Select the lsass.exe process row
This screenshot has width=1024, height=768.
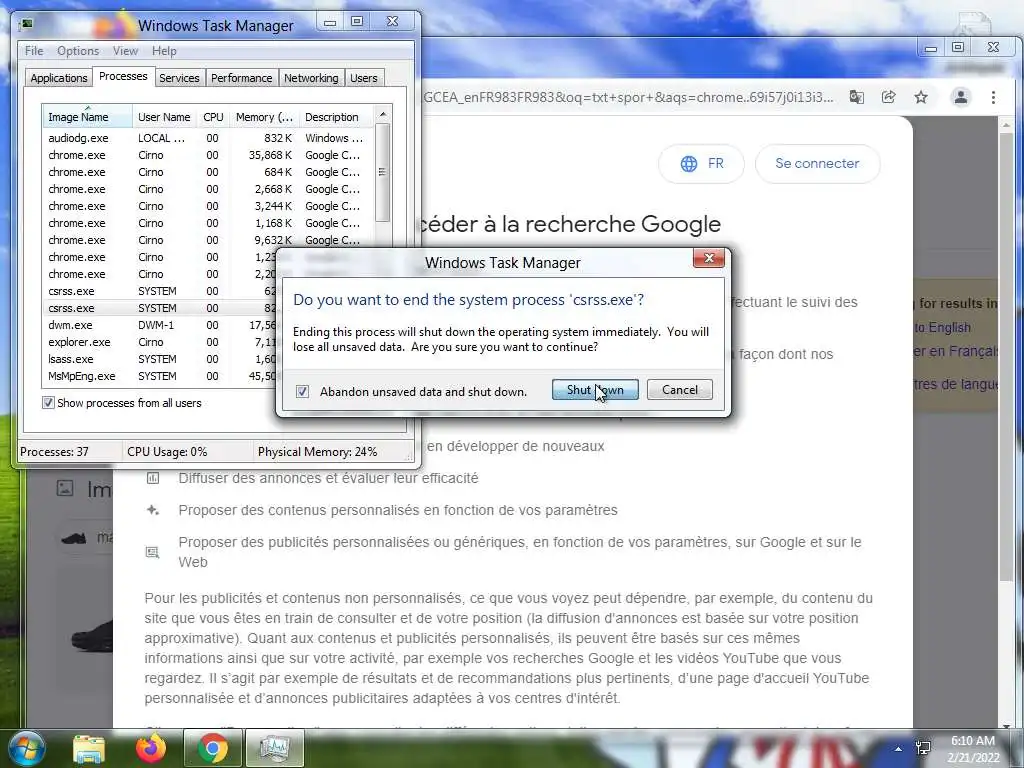(160, 359)
